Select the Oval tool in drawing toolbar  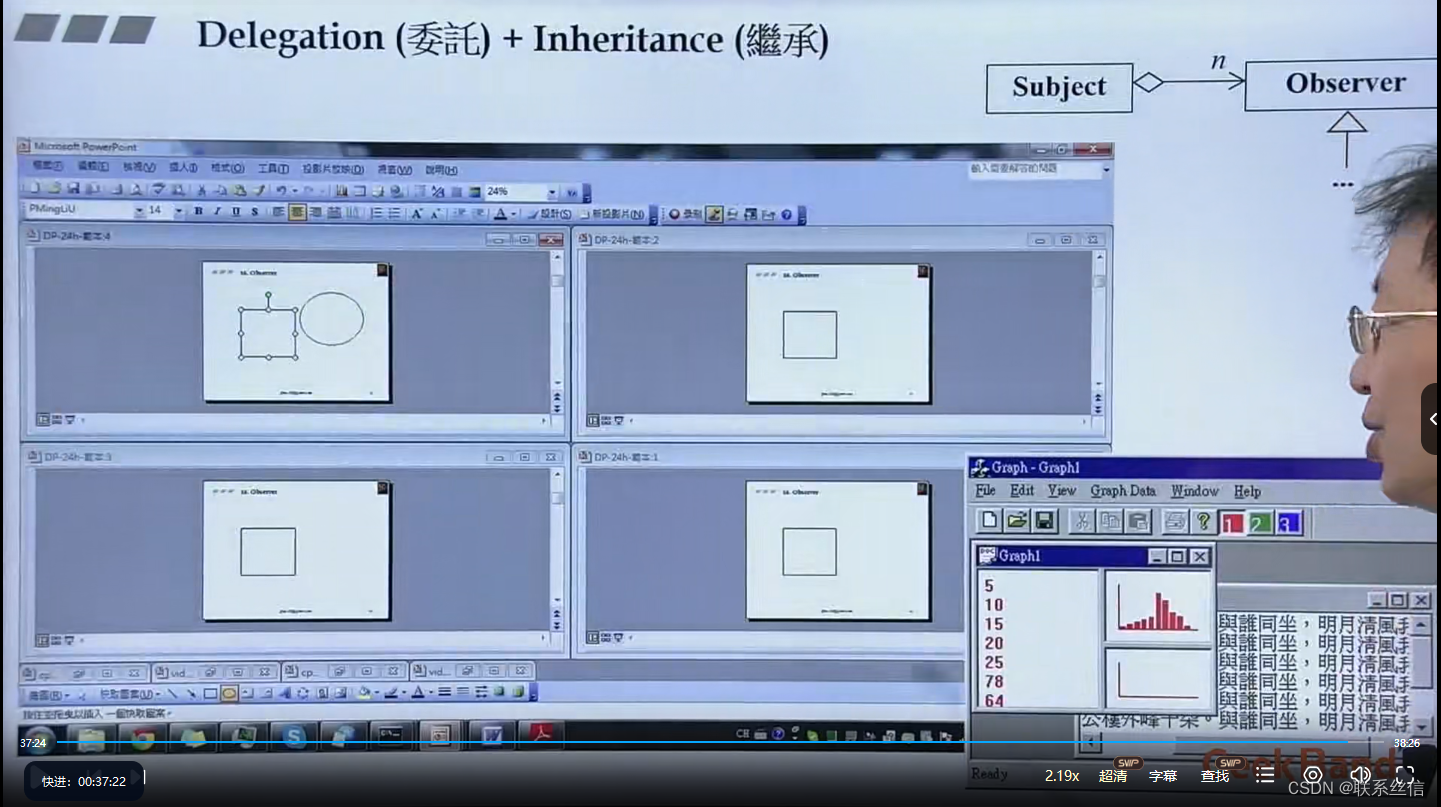tap(229, 692)
